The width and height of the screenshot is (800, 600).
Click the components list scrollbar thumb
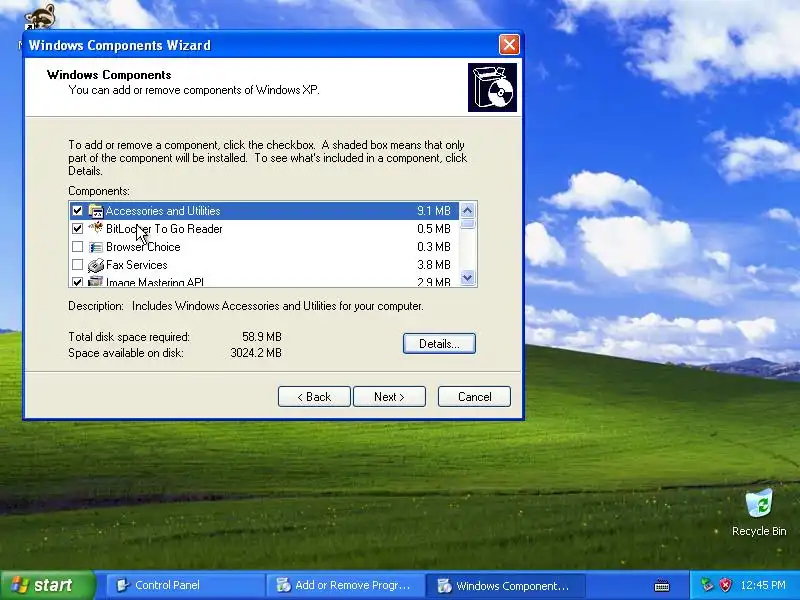[x=467, y=224]
